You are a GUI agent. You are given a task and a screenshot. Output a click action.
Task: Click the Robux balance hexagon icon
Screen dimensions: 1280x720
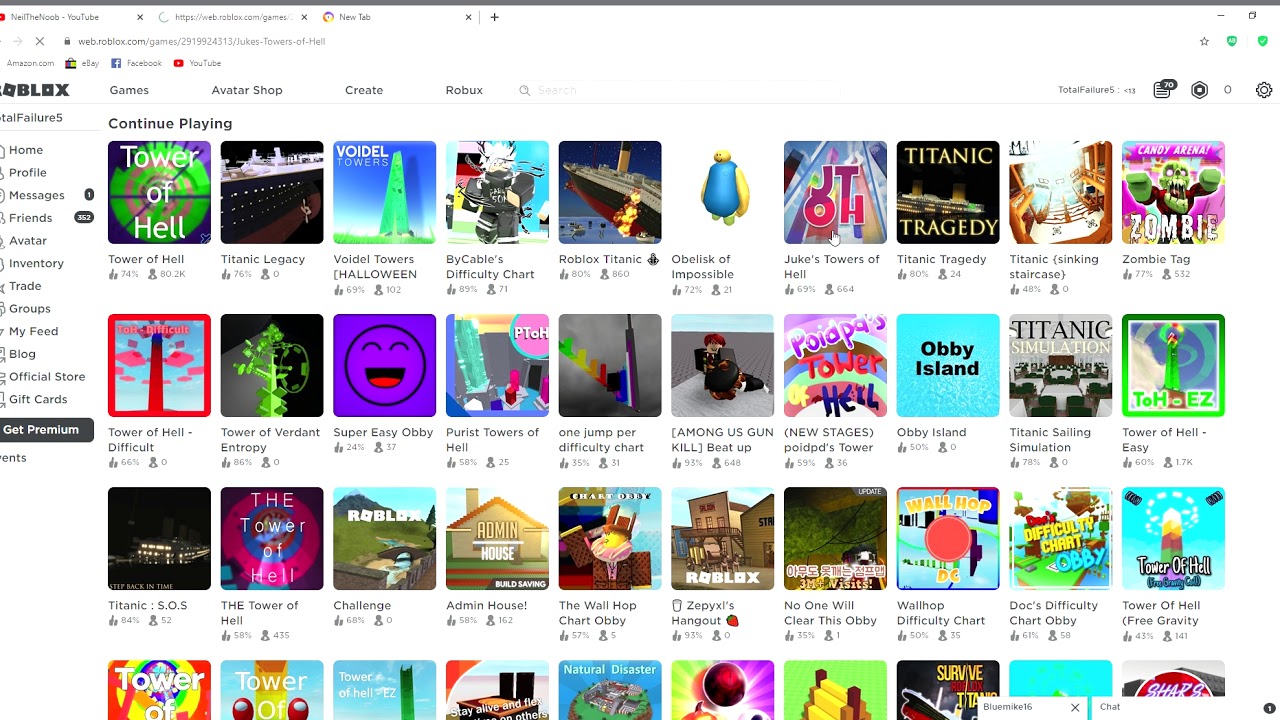pyautogui.click(x=1200, y=90)
